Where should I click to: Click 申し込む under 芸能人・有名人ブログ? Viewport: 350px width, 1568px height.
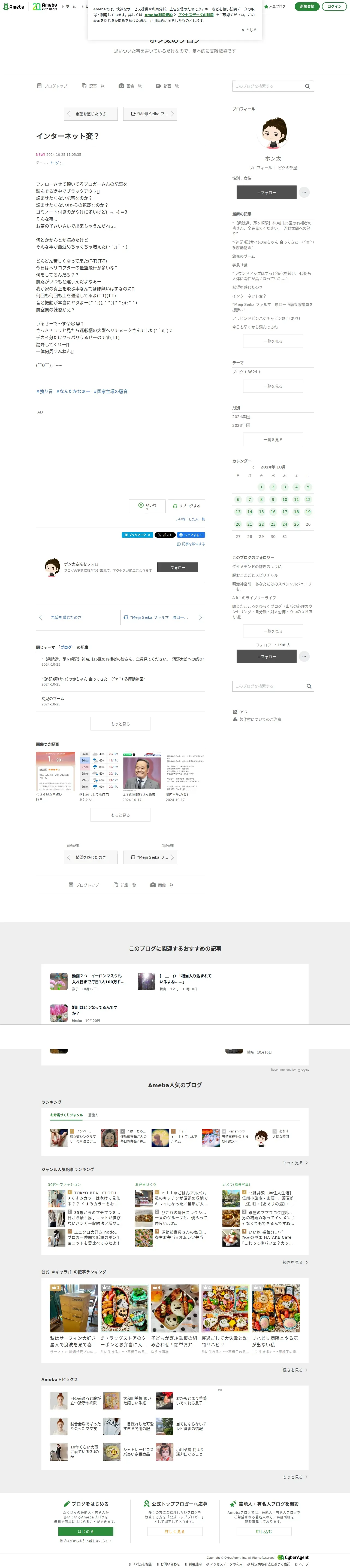[264, 1532]
